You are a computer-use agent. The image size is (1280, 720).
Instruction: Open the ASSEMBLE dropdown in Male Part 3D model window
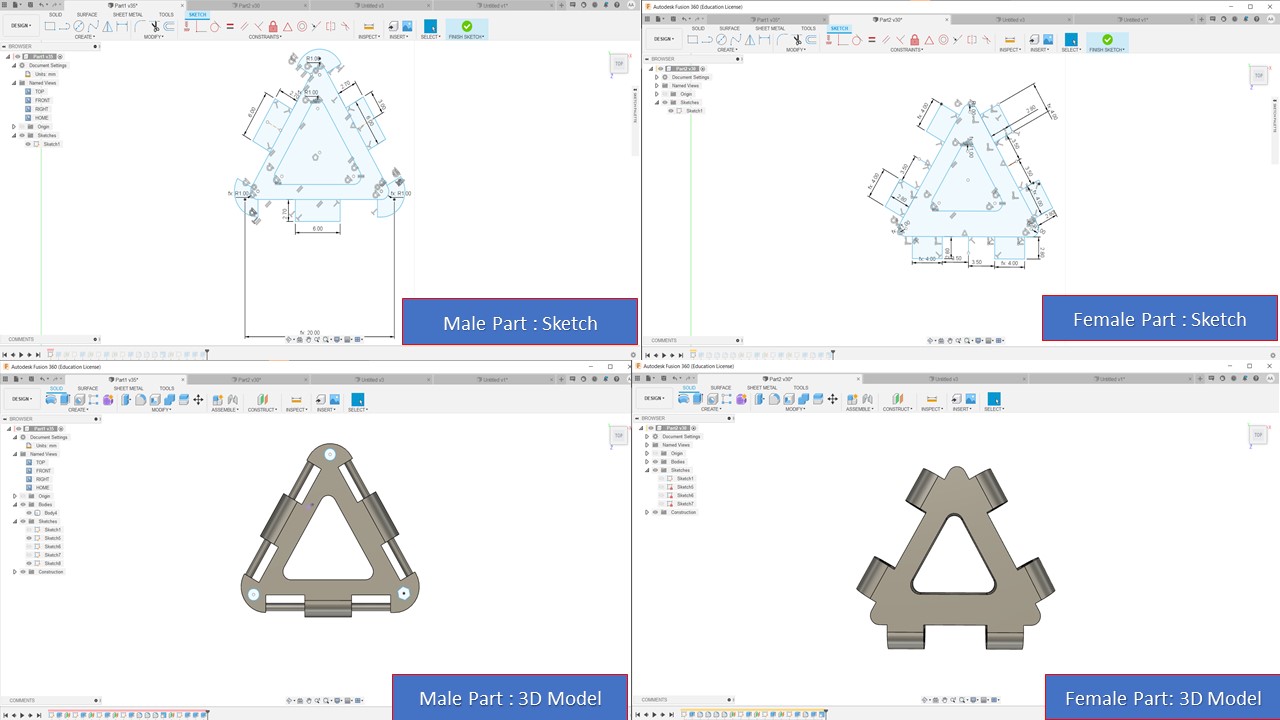click(x=225, y=410)
